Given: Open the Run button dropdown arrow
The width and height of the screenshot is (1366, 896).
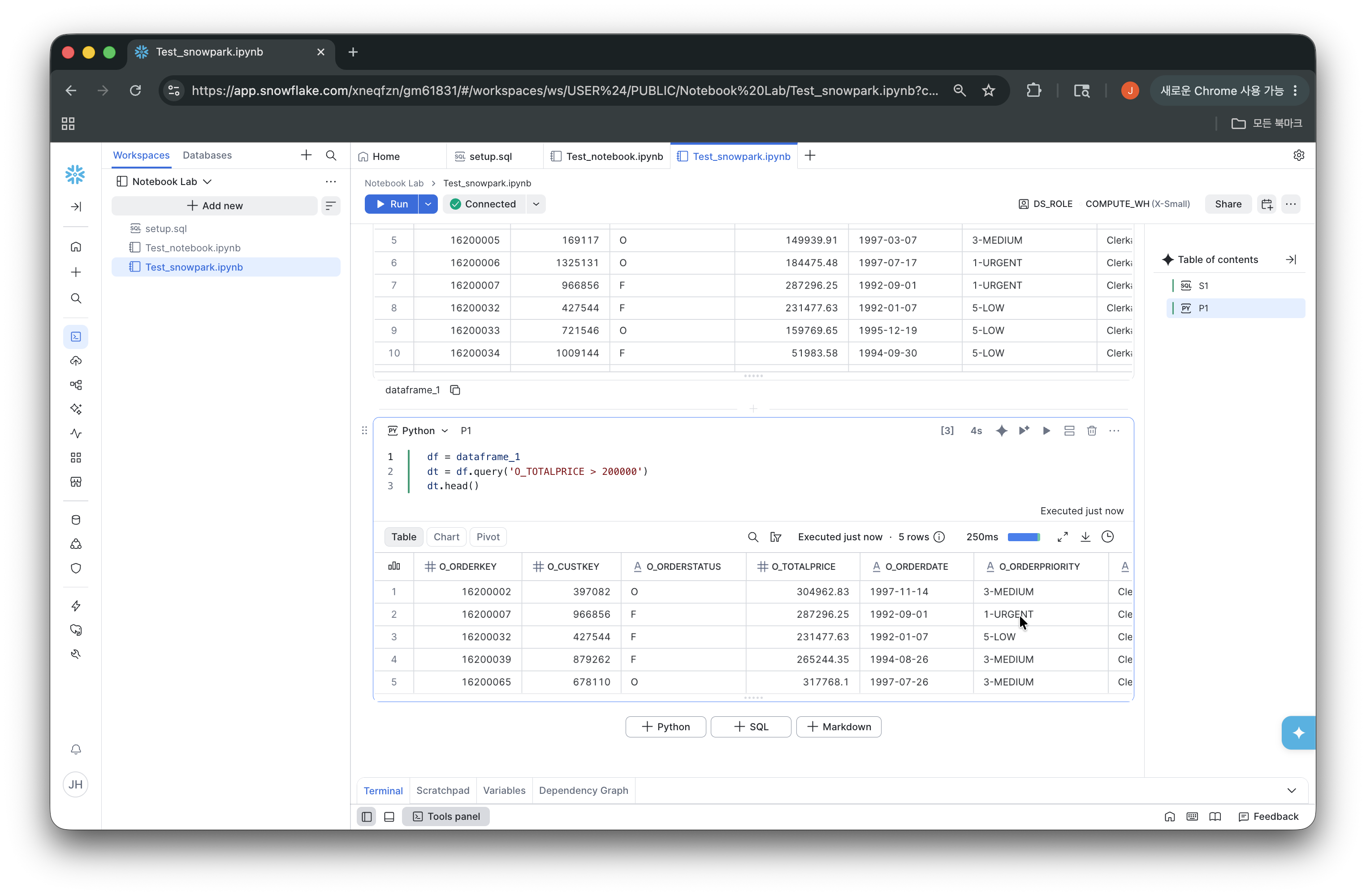Looking at the screenshot, I should coord(428,204).
